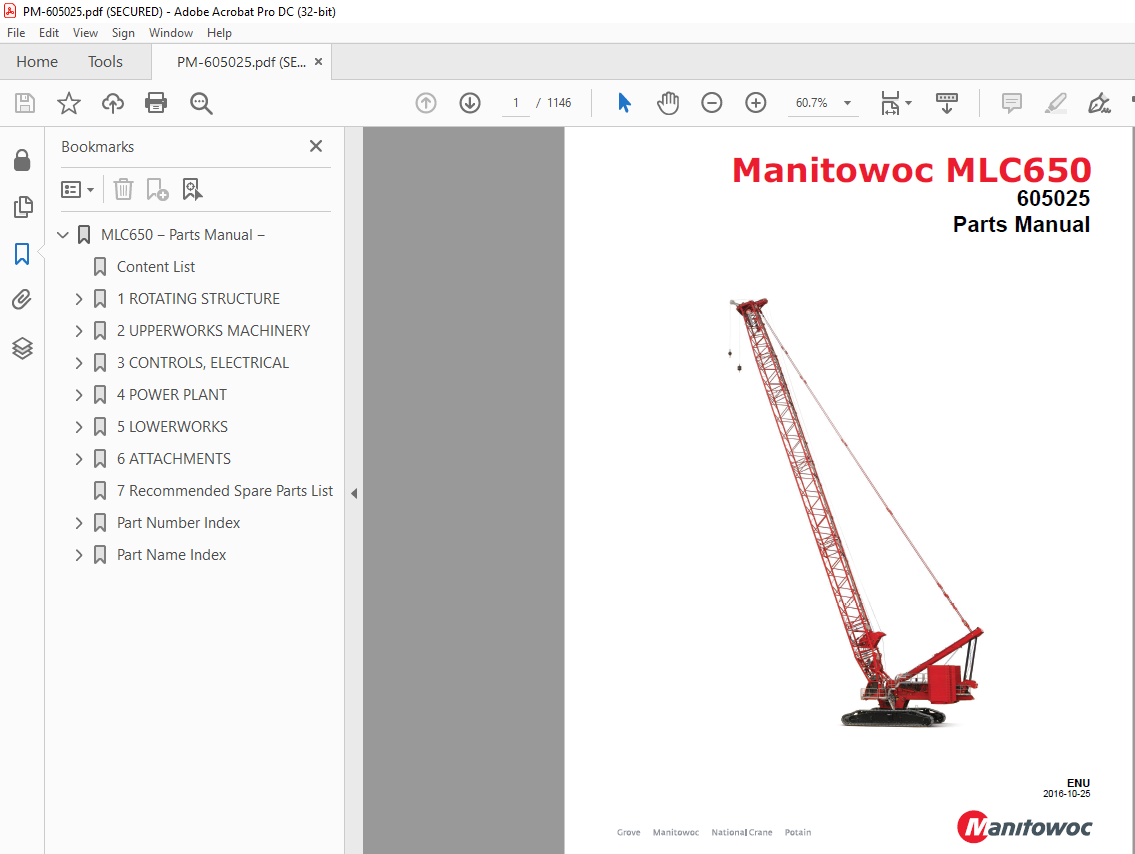Open bookmark options dropdown menu

pos(77,190)
